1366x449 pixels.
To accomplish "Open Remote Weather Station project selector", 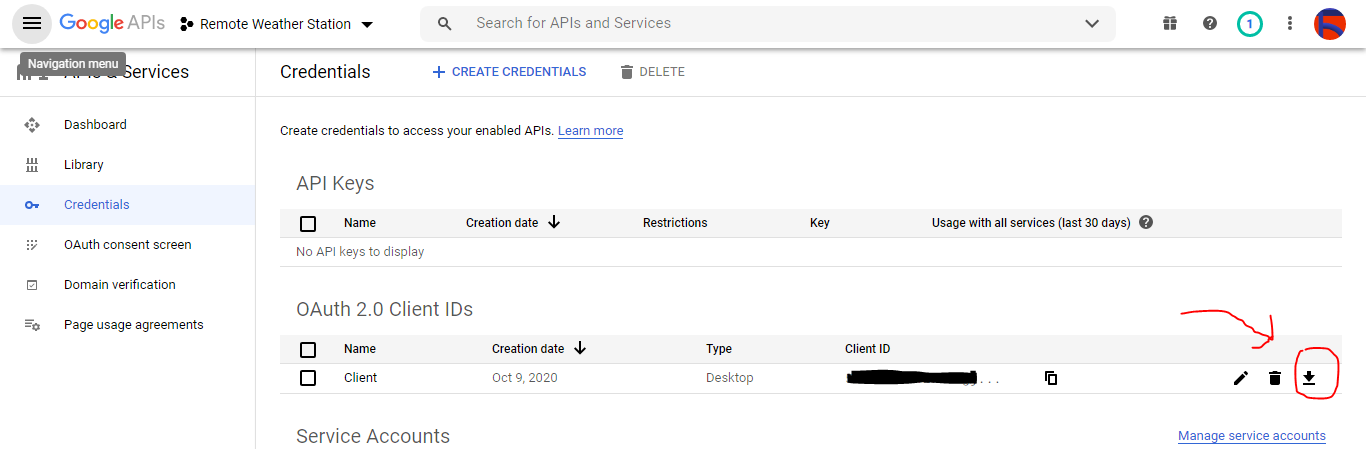I will [276, 24].
